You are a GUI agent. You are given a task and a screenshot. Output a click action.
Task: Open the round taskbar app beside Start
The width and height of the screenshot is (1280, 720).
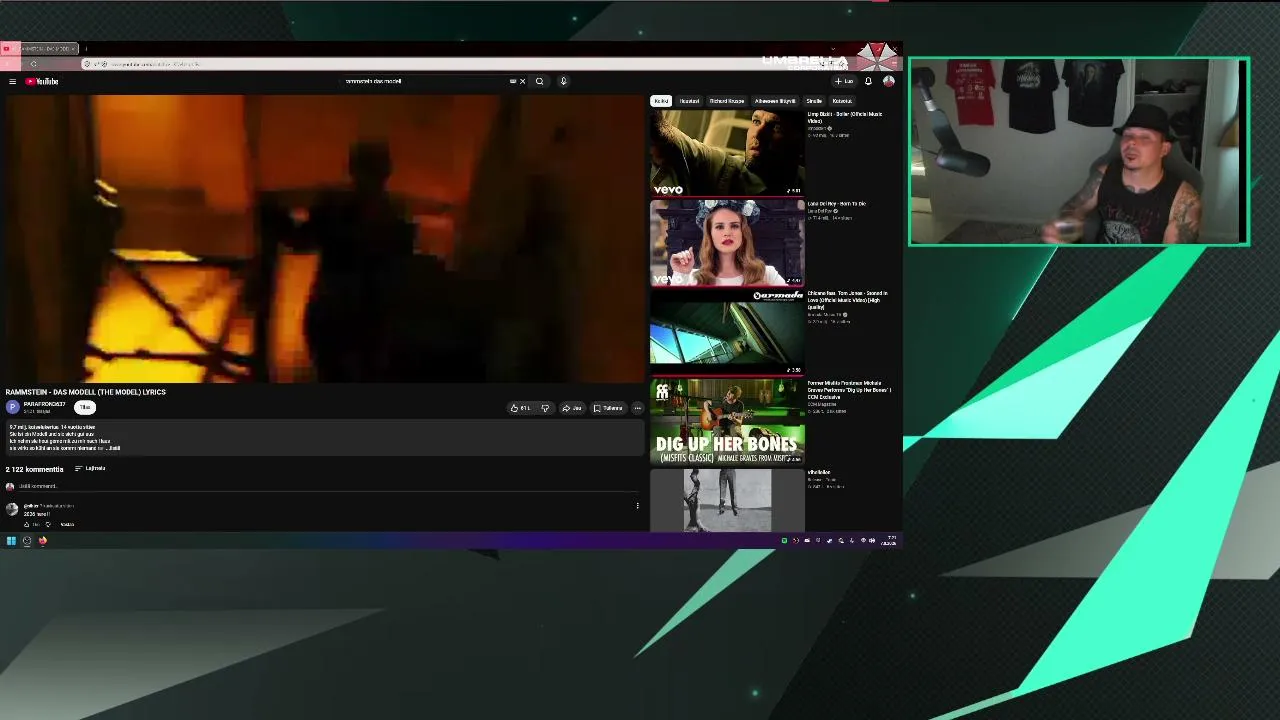pos(27,541)
